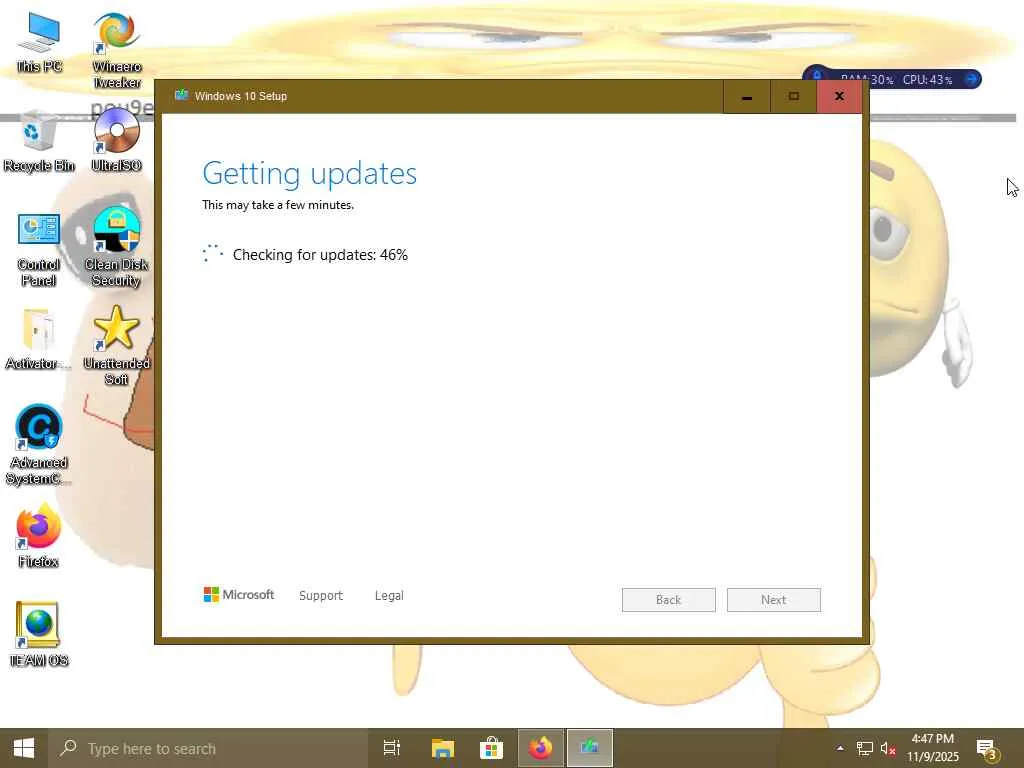Show hidden system tray icons
The image size is (1024, 768).
click(840, 748)
